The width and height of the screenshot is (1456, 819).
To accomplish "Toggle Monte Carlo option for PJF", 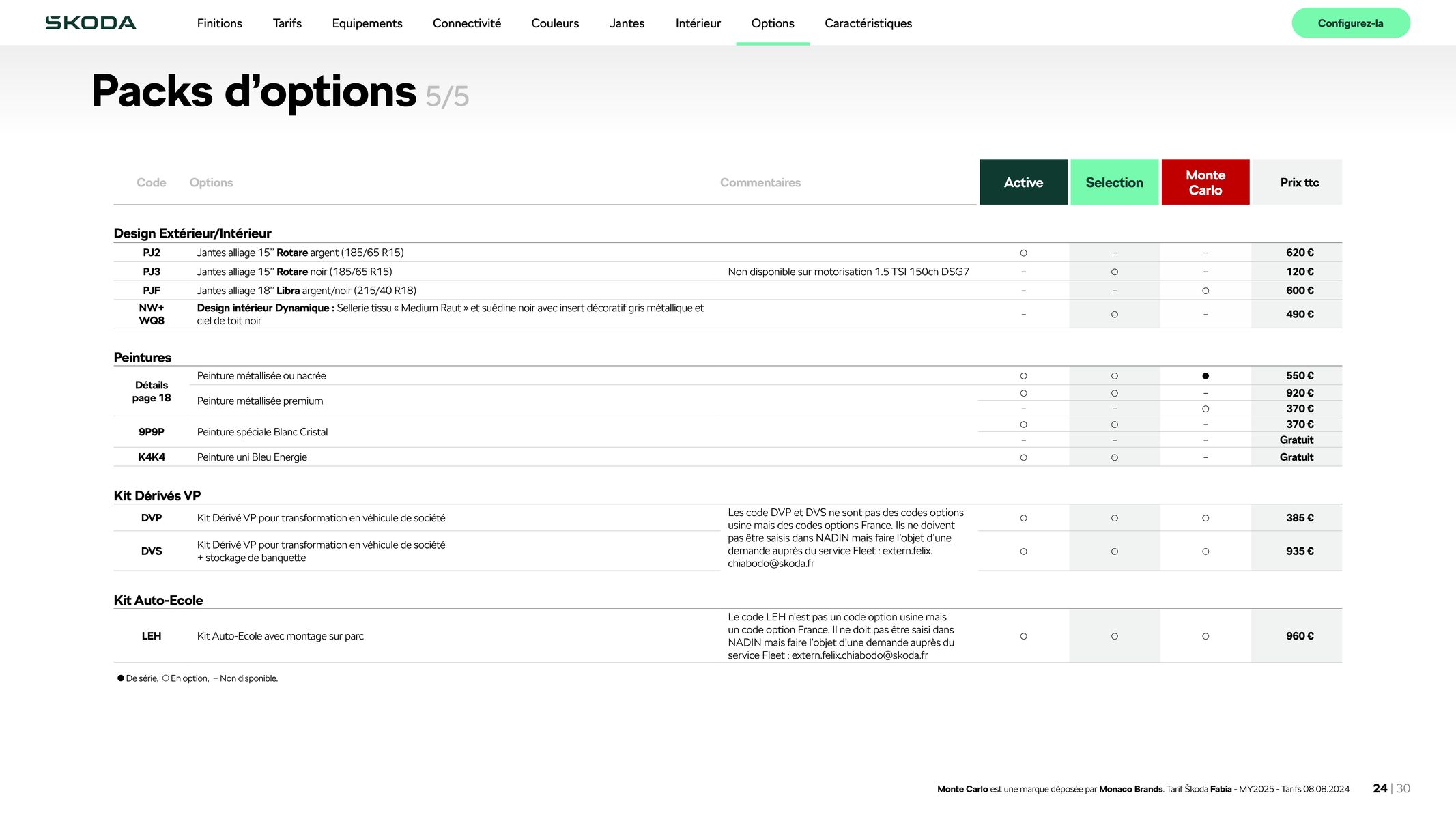I will click(x=1205, y=290).
